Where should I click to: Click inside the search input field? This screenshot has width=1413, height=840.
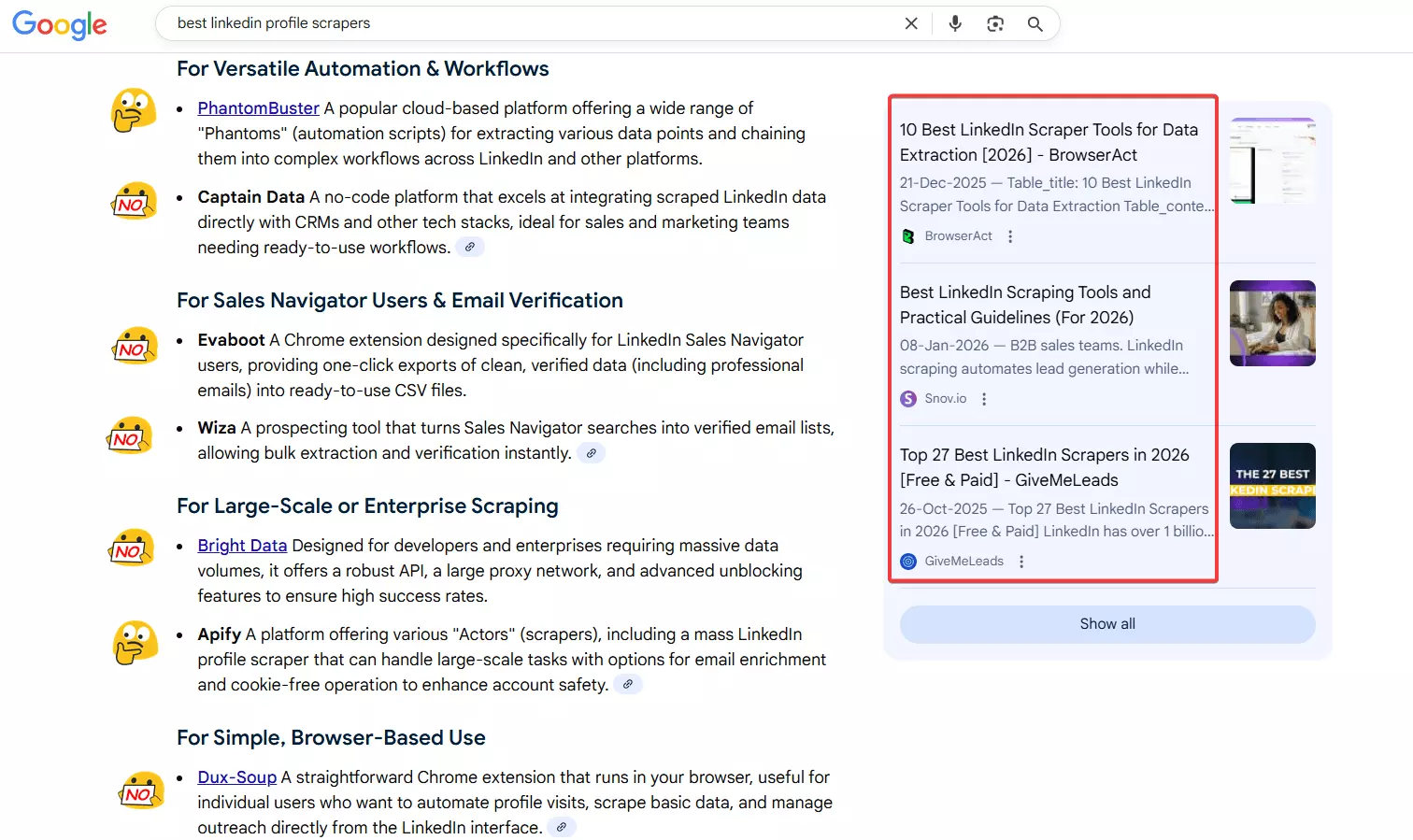pyautogui.click(x=523, y=23)
